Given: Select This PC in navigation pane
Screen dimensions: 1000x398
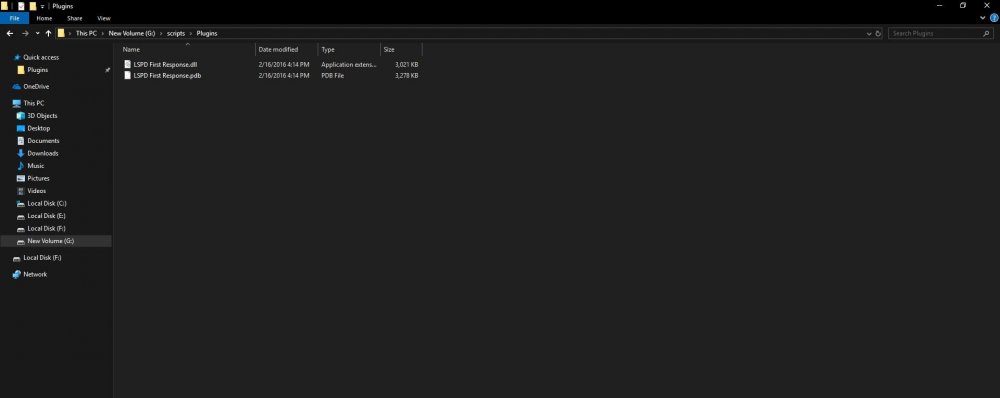Looking at the screenshot, I should pos(34,103).
